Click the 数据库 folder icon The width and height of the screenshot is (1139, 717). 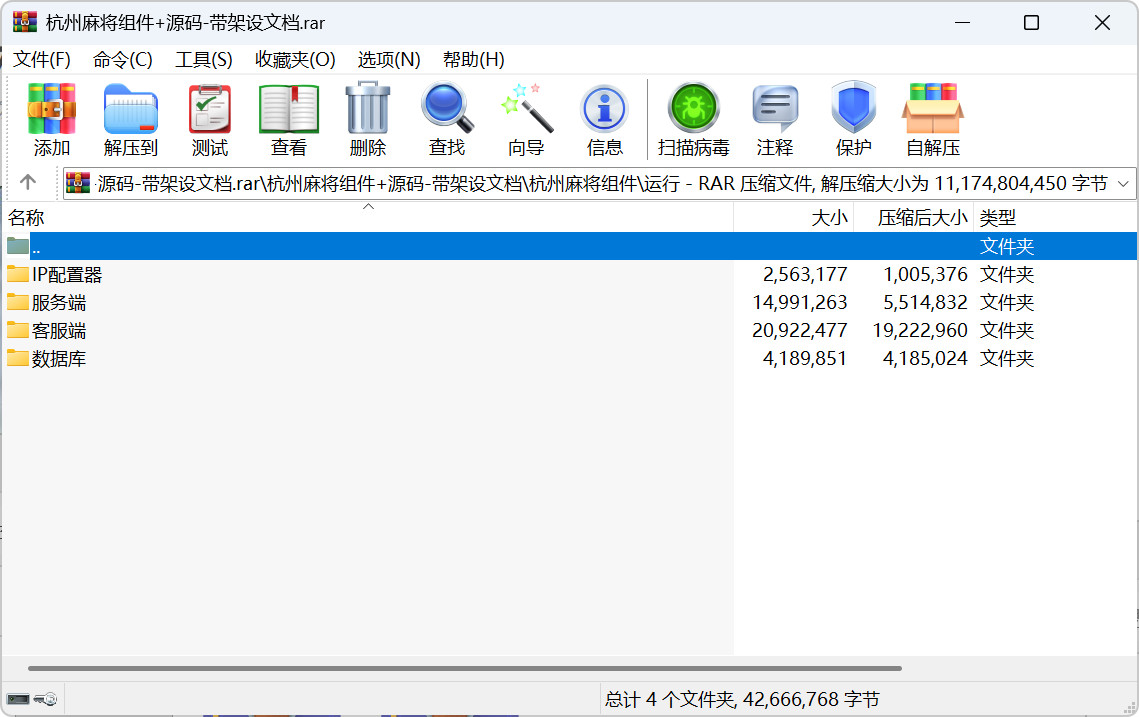click(x=18, y=358)
